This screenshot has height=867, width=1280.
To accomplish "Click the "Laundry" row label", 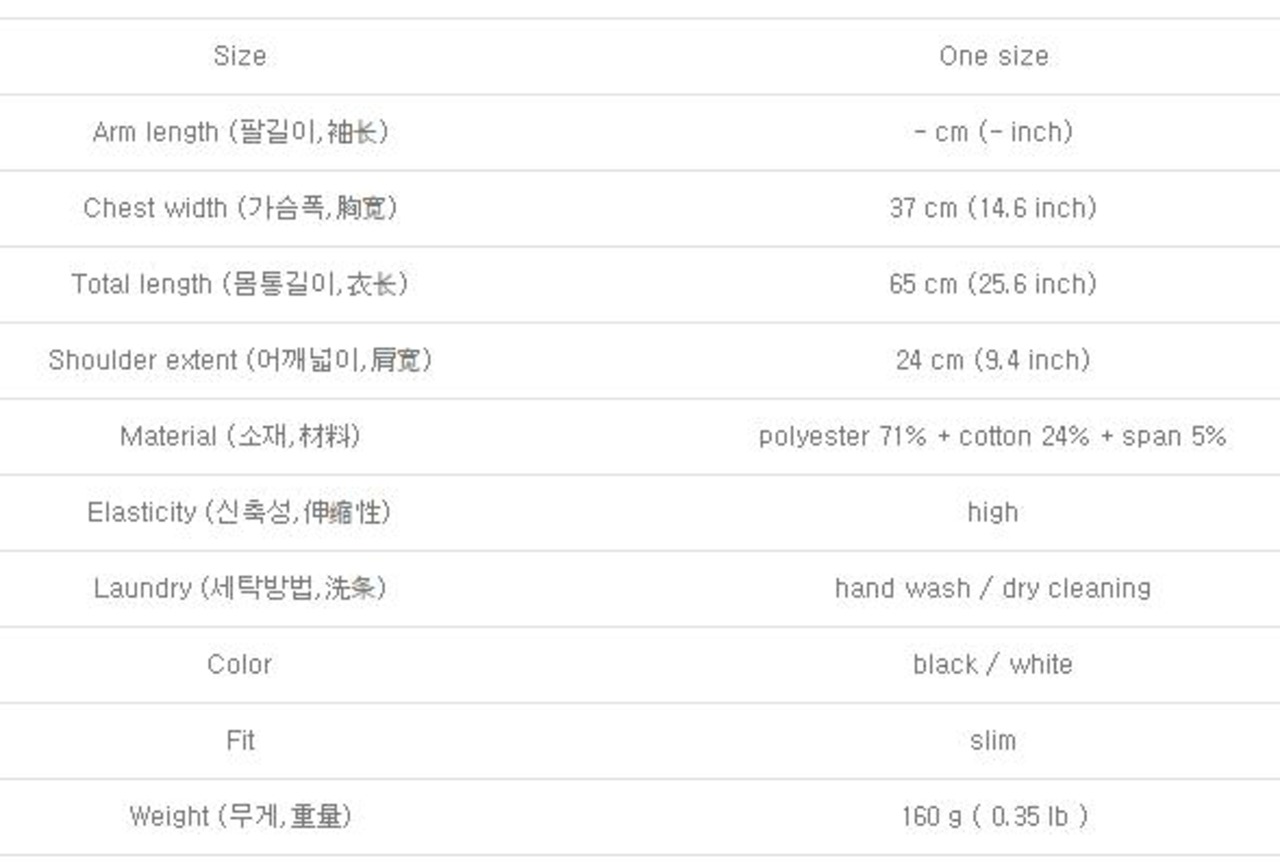I will [239, 588].
